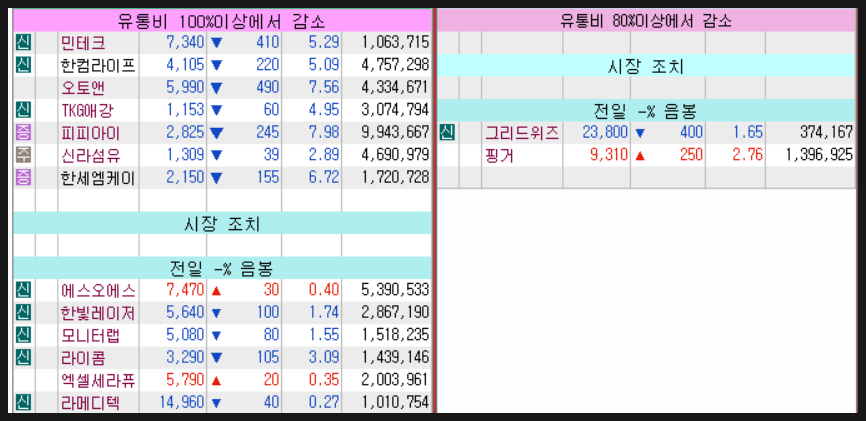This screenshot has height=421, width=866.
Task: Click the up arrow in 핑거 row
Action: pyautogui.click(x=640, y=156)
